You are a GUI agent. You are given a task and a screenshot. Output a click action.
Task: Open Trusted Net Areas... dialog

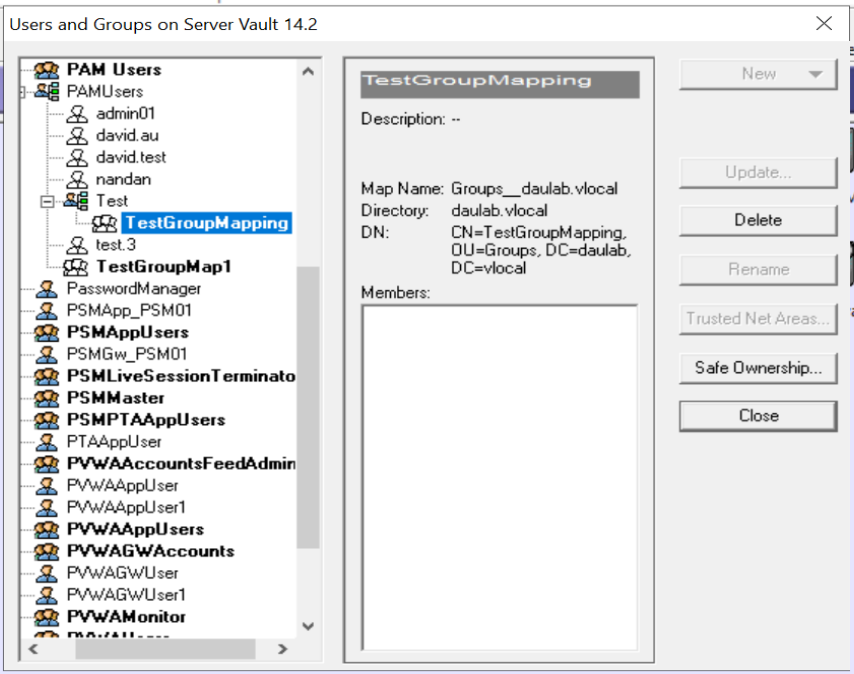tap(758, 318)
